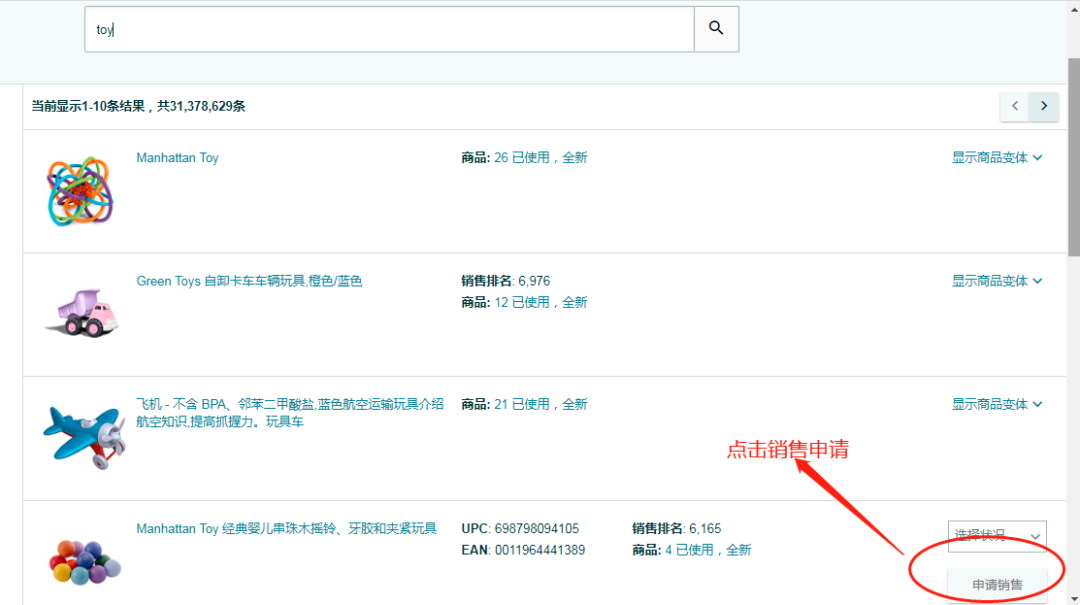This screenshot has width=1080, height=605.
Task: Open the Manhattan Toy product link
Action: tap(177, 157)
